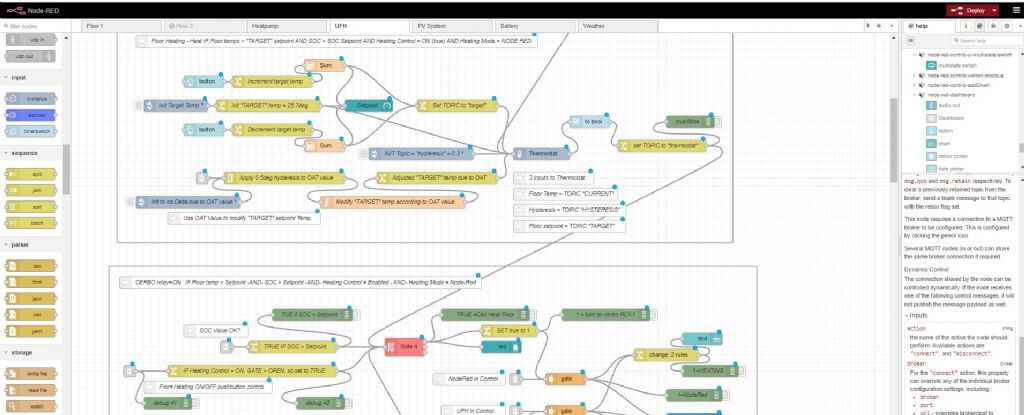
Task: Switch to the Flow 1 tab
Action: pyautogui.click(x=121, y=26)
